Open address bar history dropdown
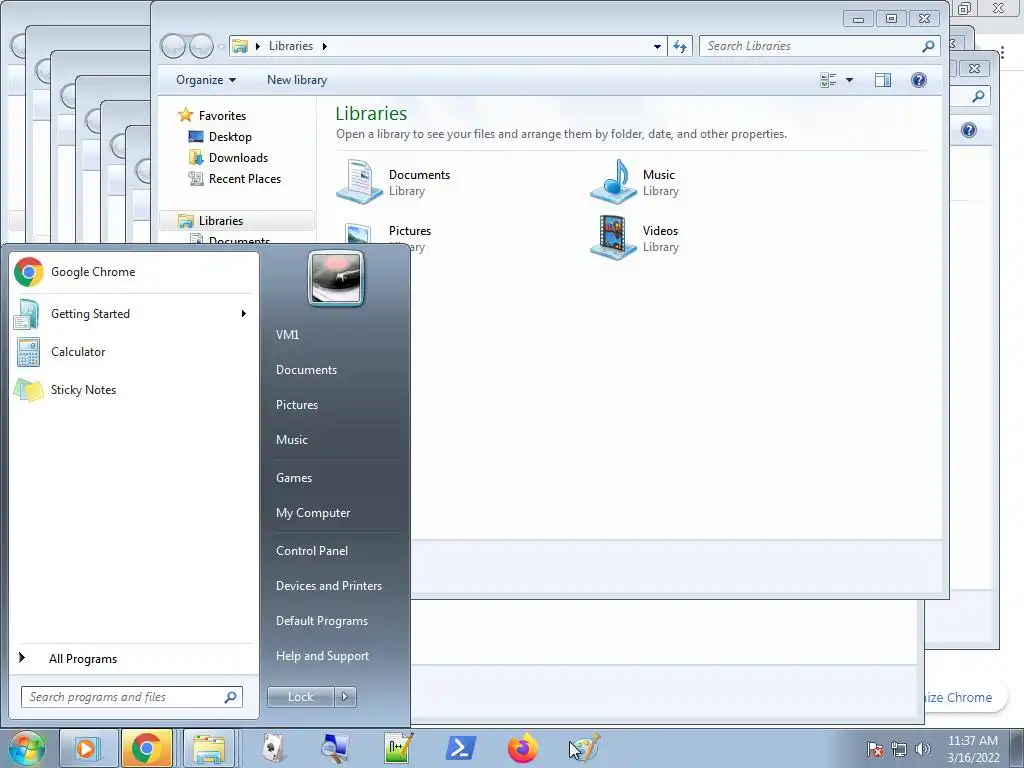 point(657,46)
